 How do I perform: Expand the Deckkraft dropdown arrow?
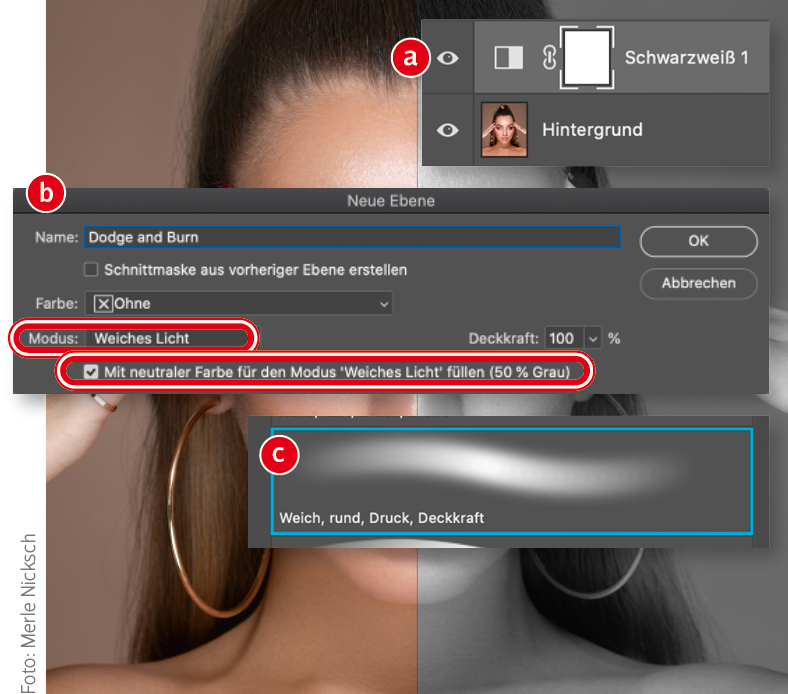[593, 338]
